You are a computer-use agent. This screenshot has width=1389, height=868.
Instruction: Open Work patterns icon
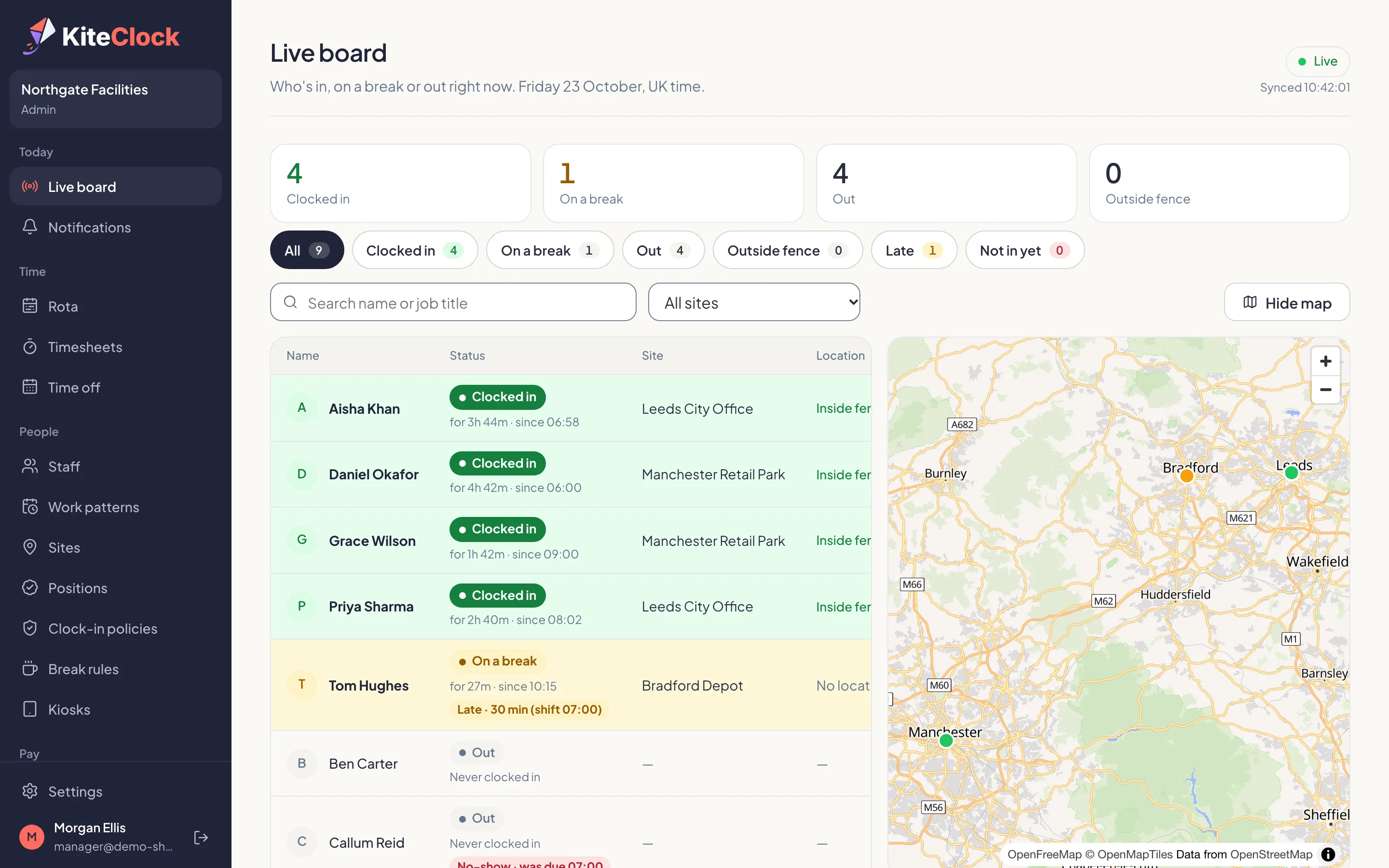30,506
